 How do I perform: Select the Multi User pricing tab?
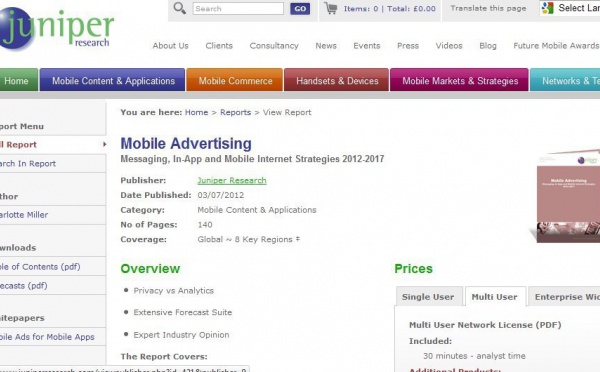click(494, 297)
